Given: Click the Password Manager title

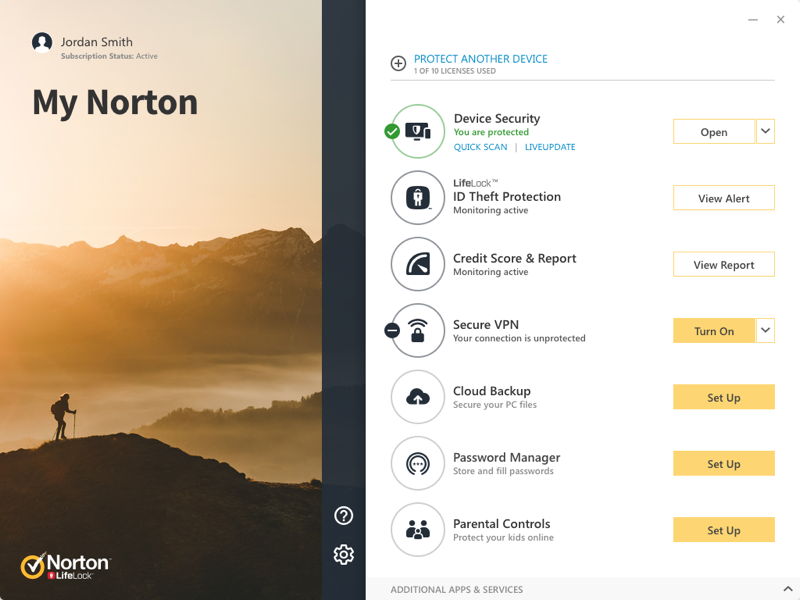Looking at the screenshot, I should (x=507, y=457).
